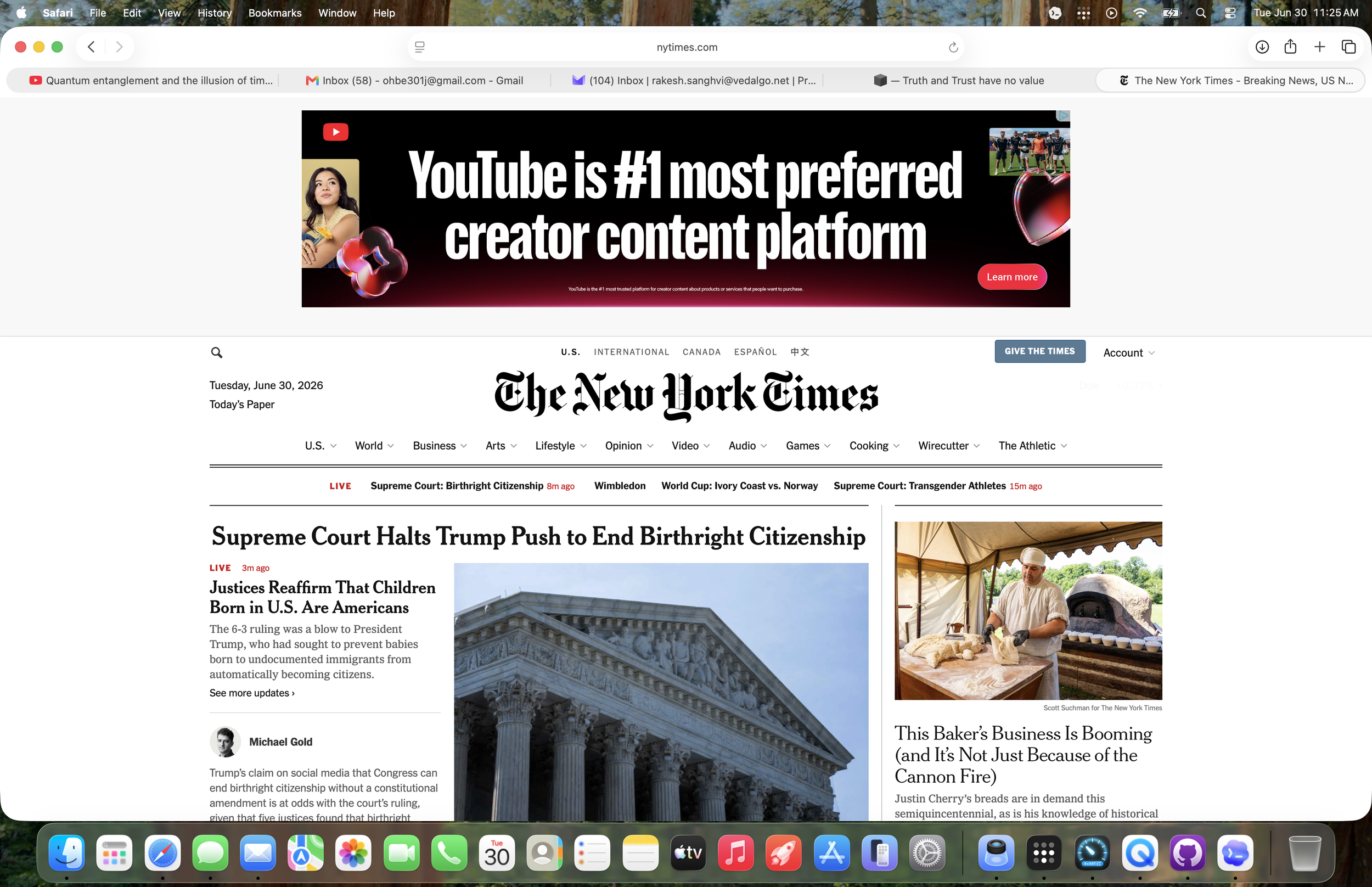Switch to the Gmail Inbox (58) tab

point(414,81)
